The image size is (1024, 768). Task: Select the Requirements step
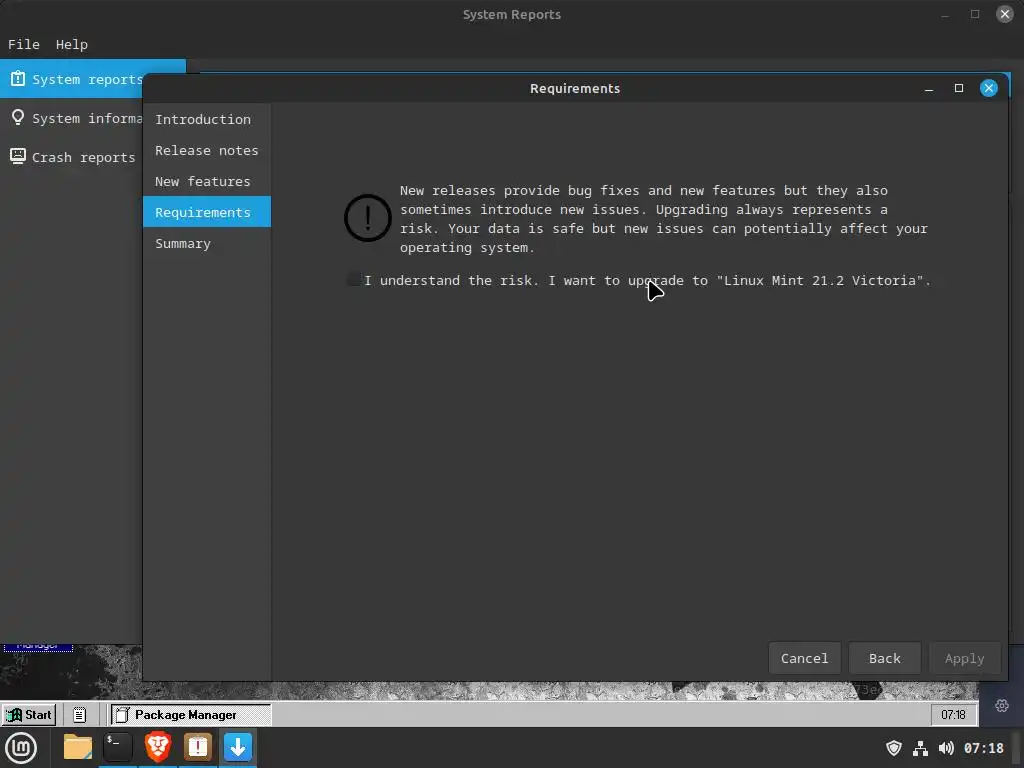coord(206,212)
